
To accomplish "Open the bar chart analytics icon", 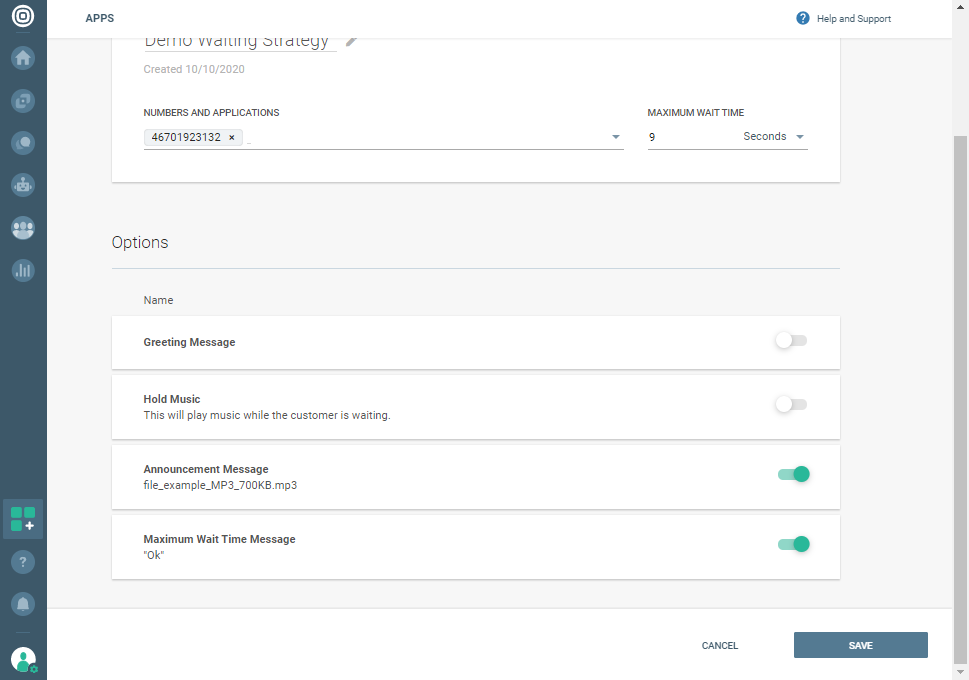I will click(23, 270).
